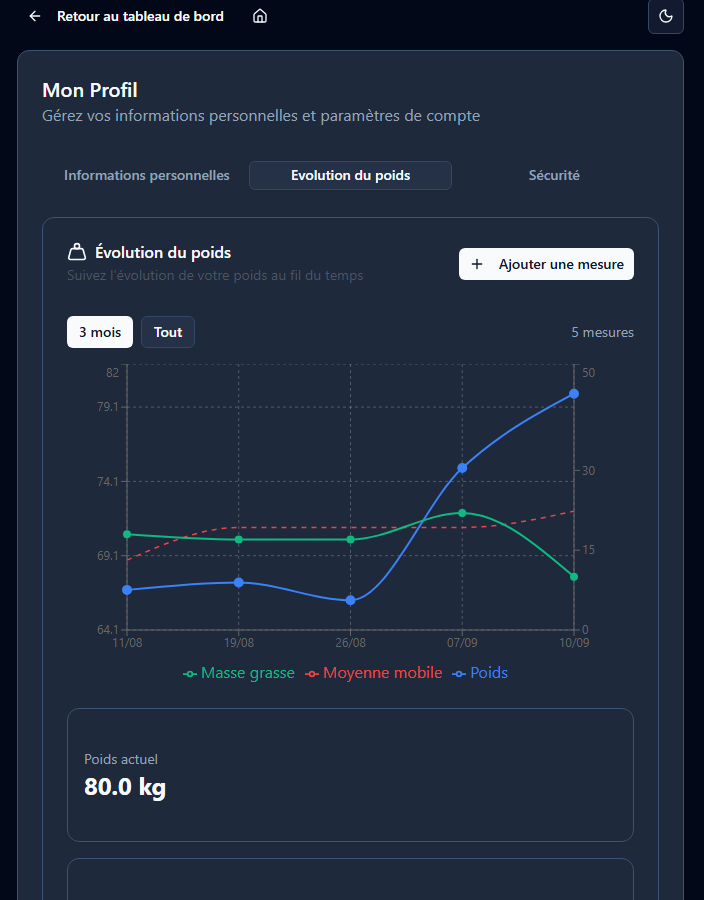Open the home icon
Screen dimensions: 704x900
click(260, 16)
